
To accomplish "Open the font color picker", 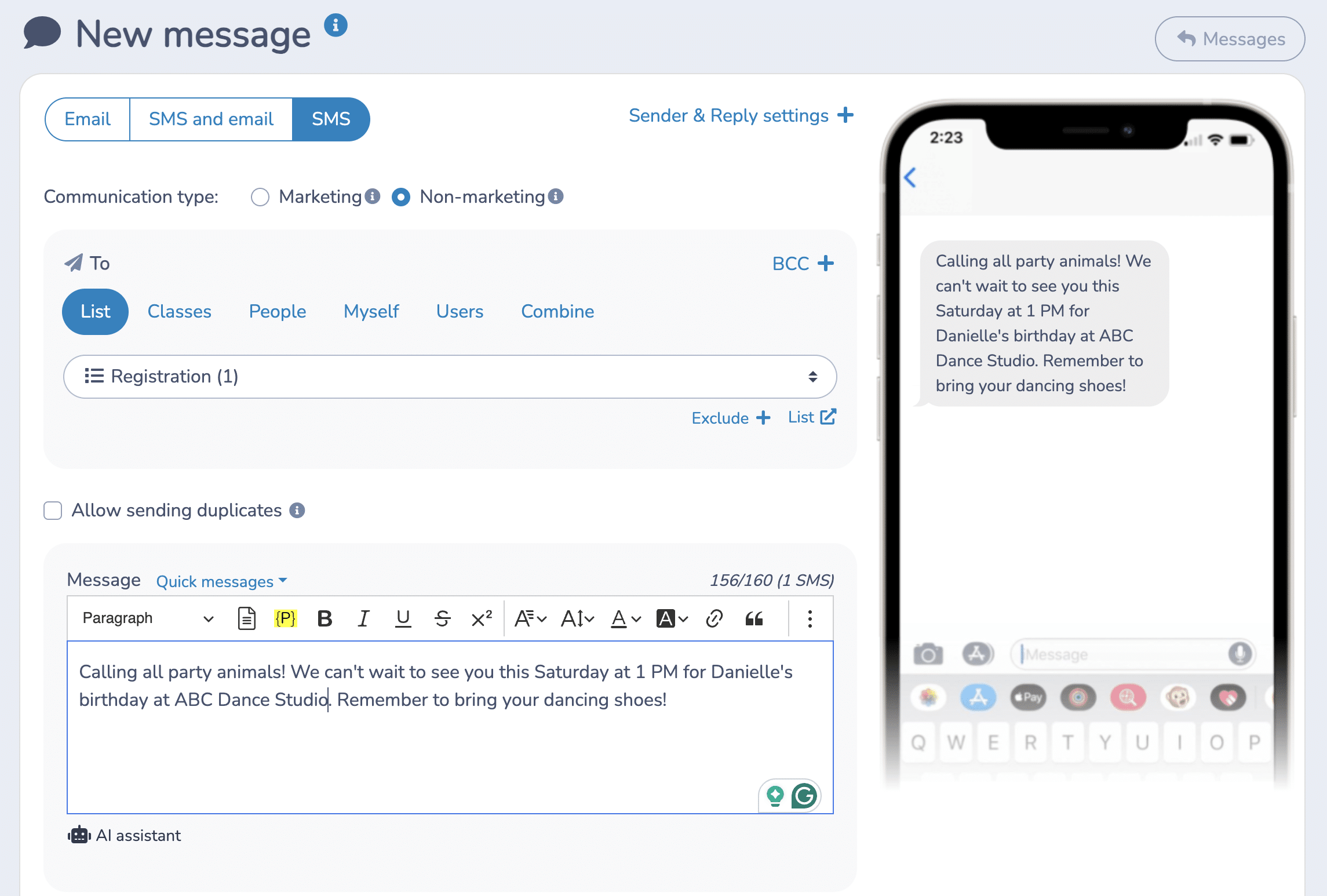I will 626,618.
